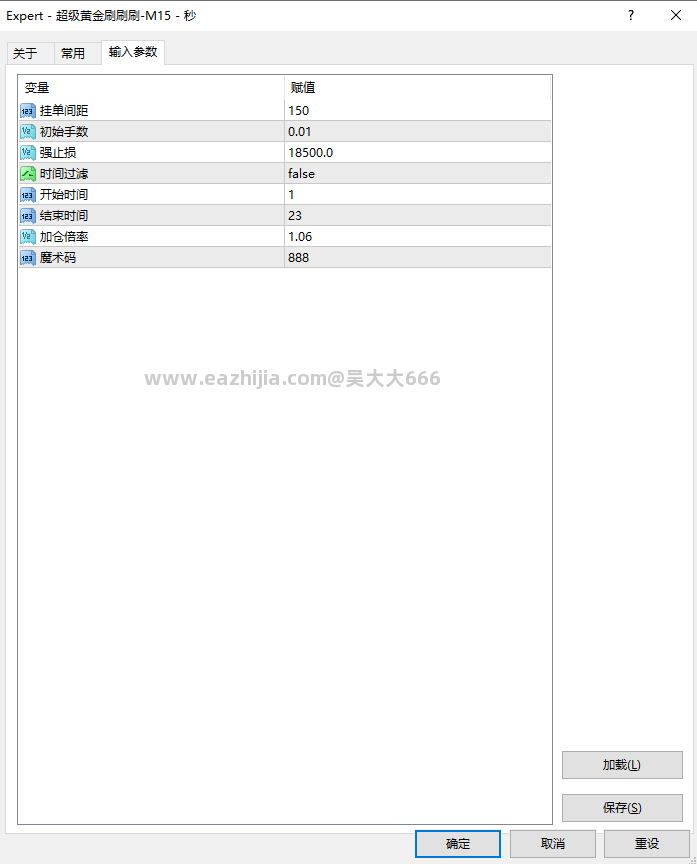Click the double-type icon beside 加仓倍率
Screen dimensions: 697x864
28,236
